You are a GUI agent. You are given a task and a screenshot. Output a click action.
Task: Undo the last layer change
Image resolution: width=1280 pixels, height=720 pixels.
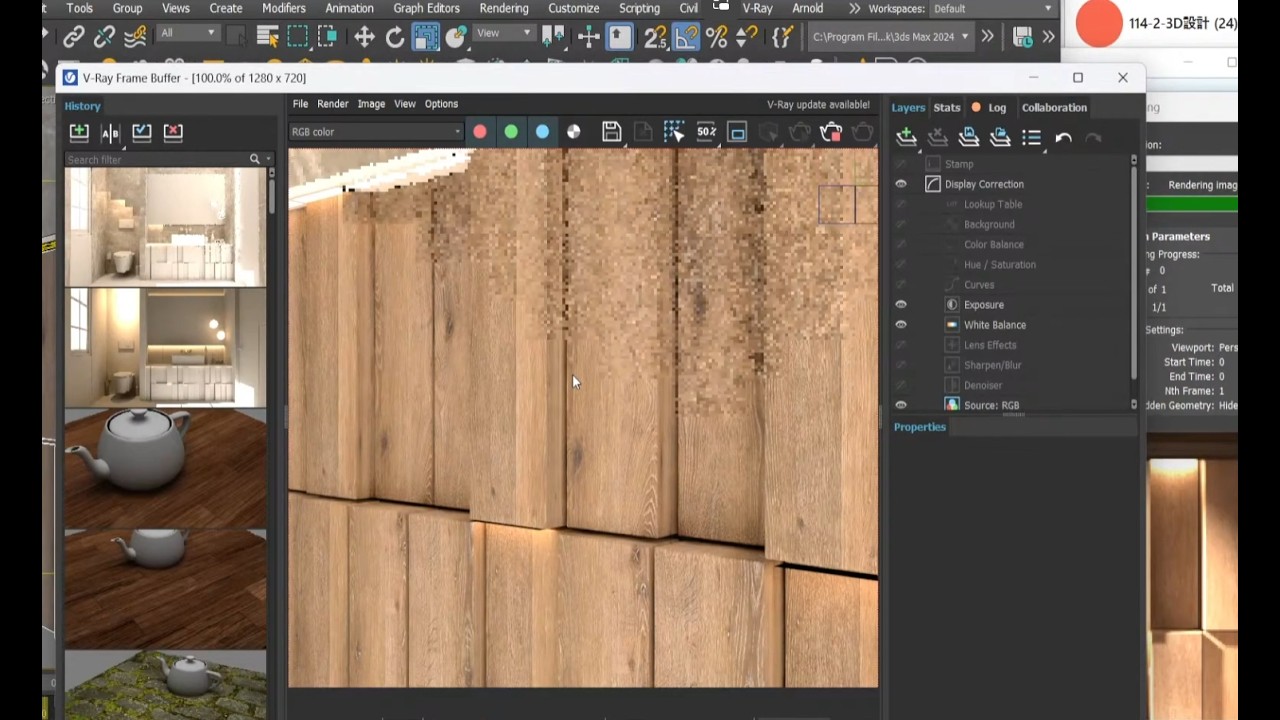pyautogui.click(x=1063, y=137)
